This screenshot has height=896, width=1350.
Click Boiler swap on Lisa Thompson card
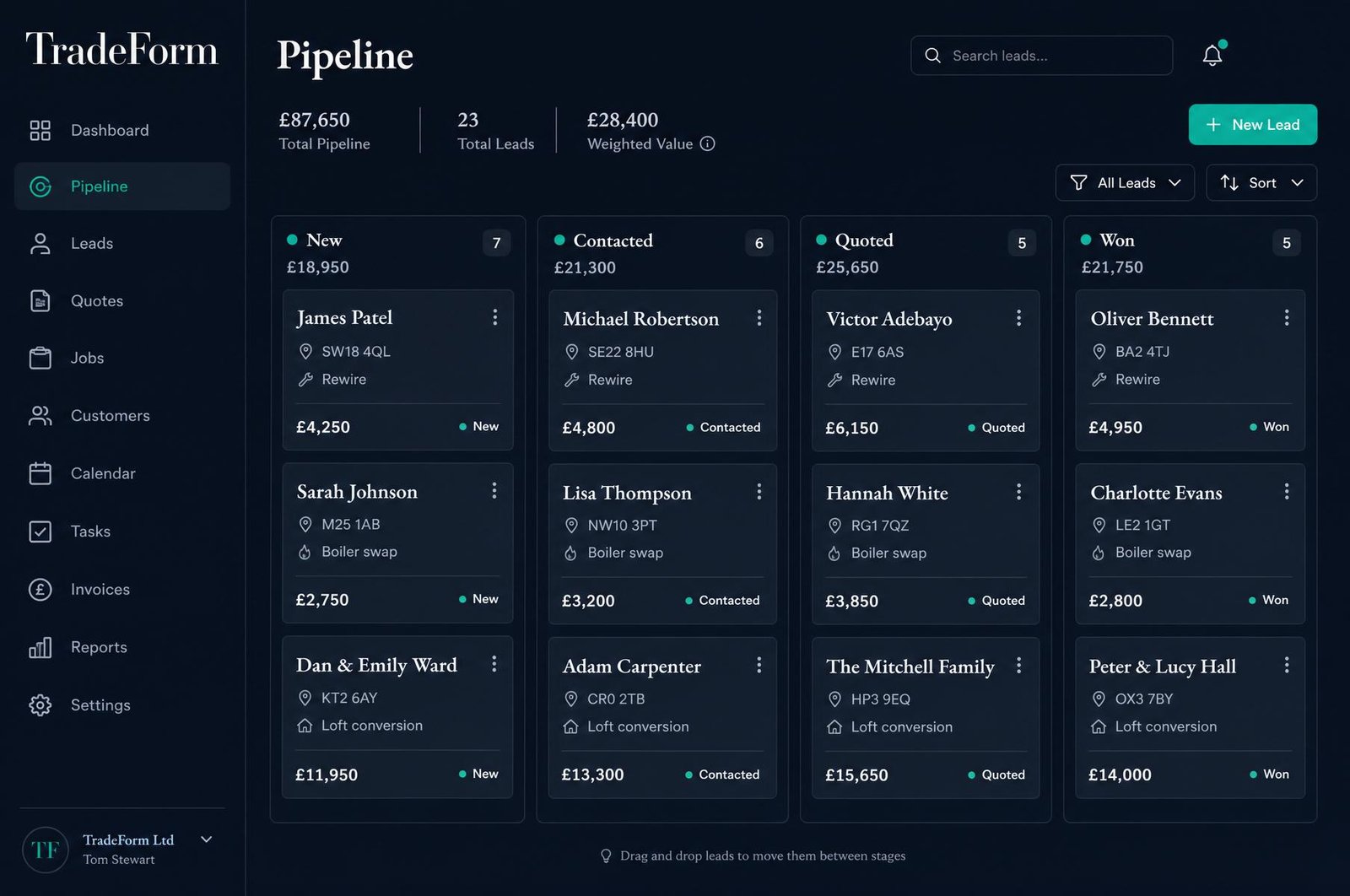625,553
